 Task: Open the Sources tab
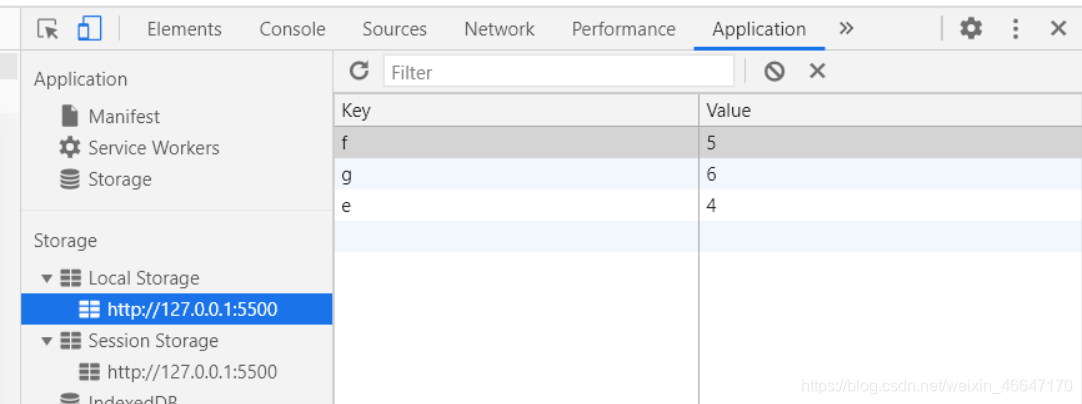(x=394, y=29)
